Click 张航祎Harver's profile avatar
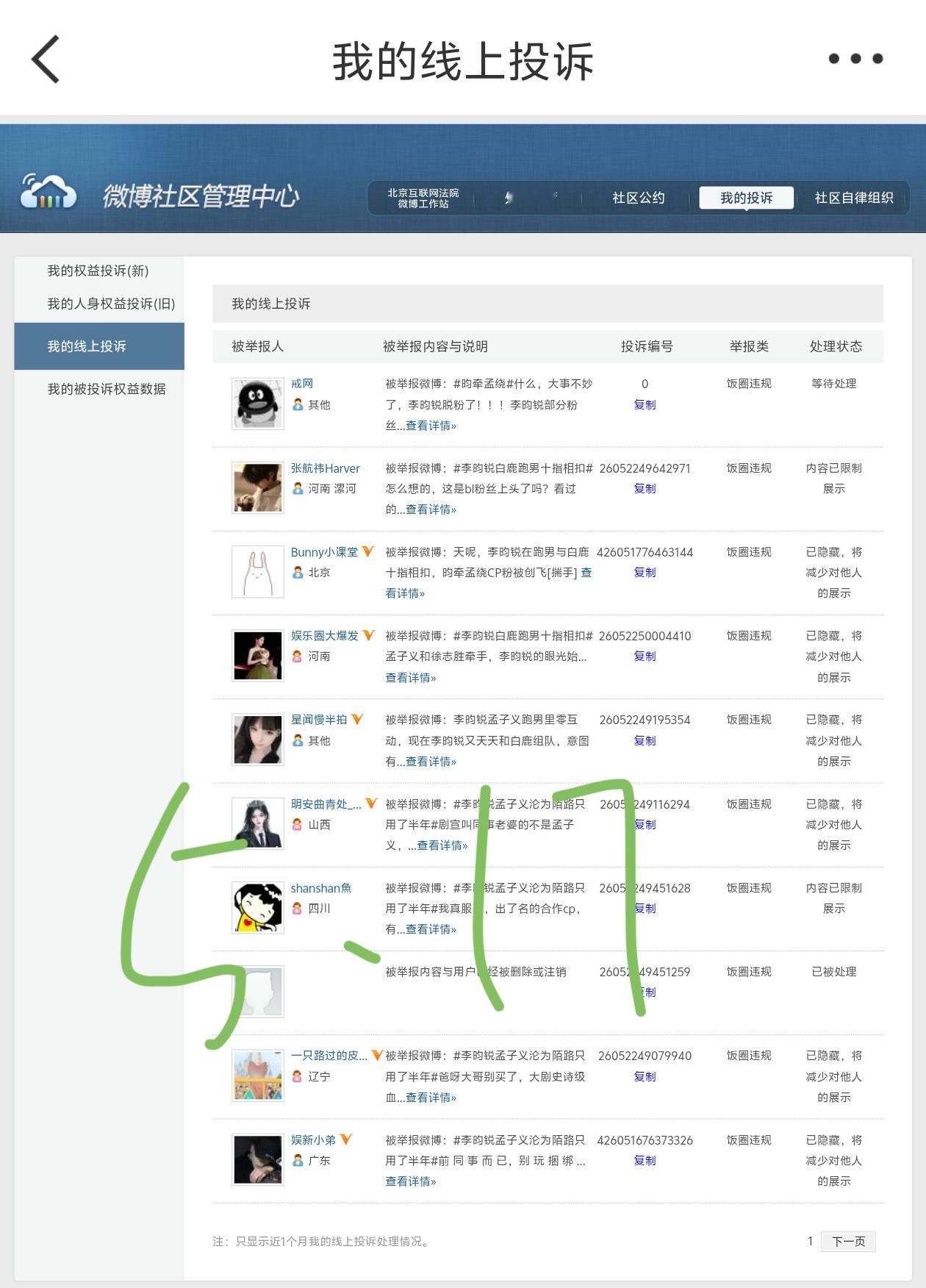The width and height of the screenshot is (926, 1288). click(x=258, y=487)
